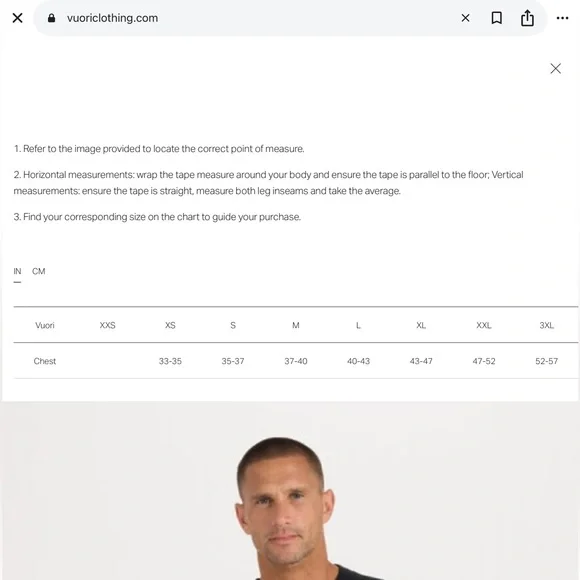Select the 3XL size column header
Image resolution: width=580 pixels, height=580 pixels.
pos(546,325)
